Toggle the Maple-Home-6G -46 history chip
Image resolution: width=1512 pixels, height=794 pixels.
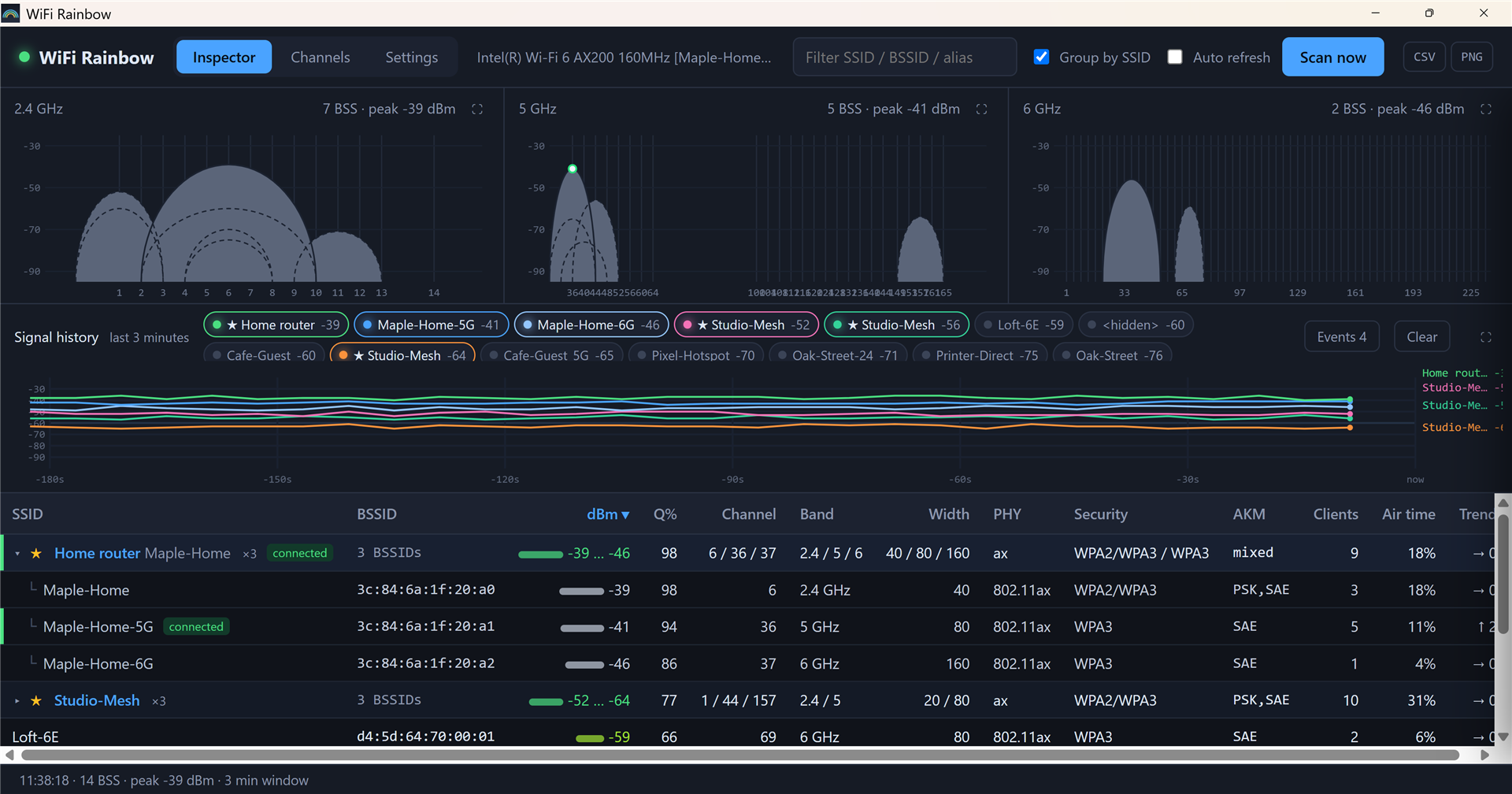(591, 325)
